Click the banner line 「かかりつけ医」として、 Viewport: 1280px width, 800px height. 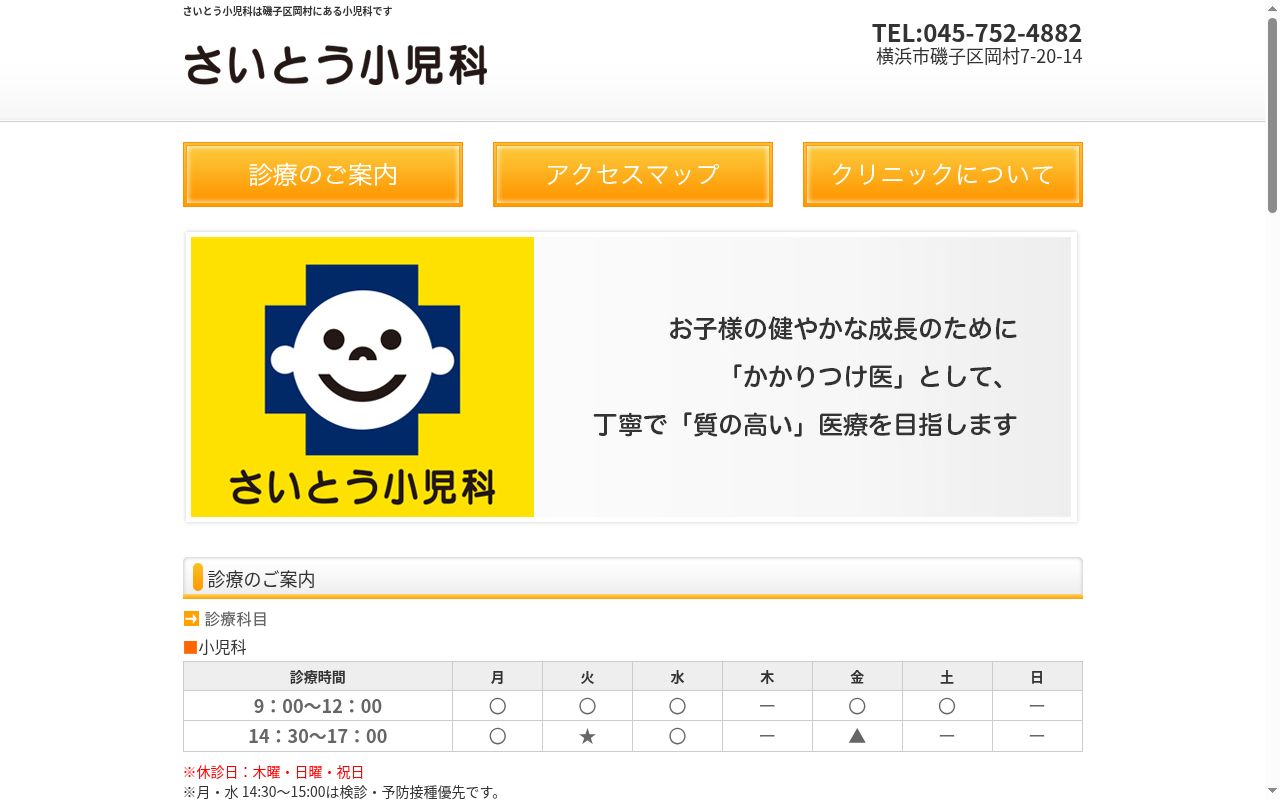click(x=868, y=376)
